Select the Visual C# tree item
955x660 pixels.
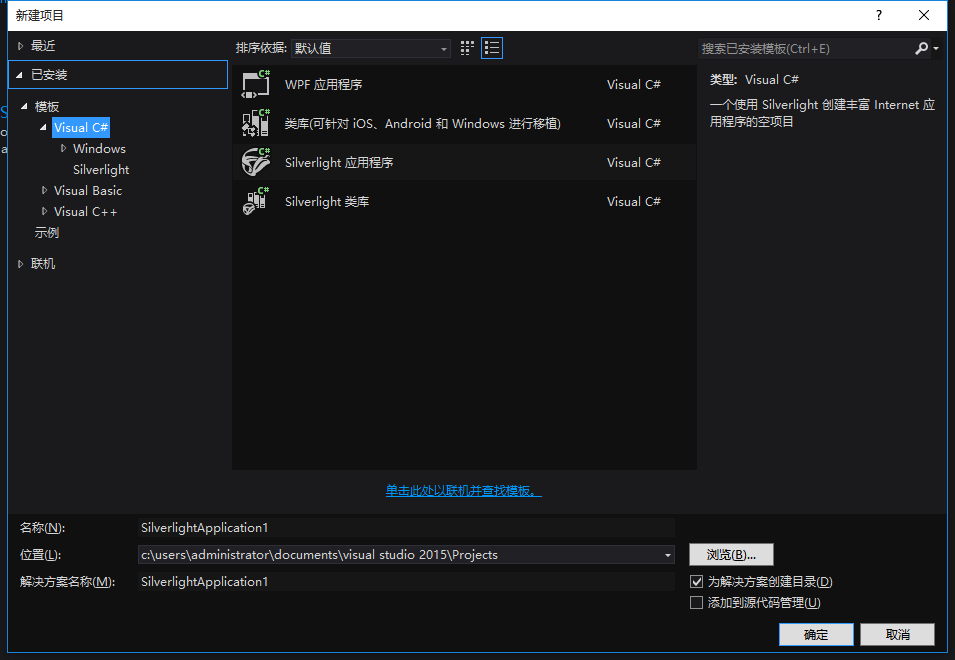(81, 127)
